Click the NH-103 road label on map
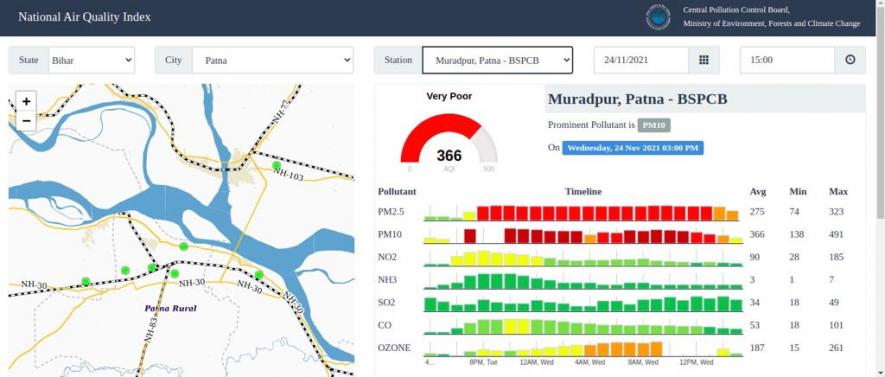Screen dimensions: 885x377 (x=288, y=174)
